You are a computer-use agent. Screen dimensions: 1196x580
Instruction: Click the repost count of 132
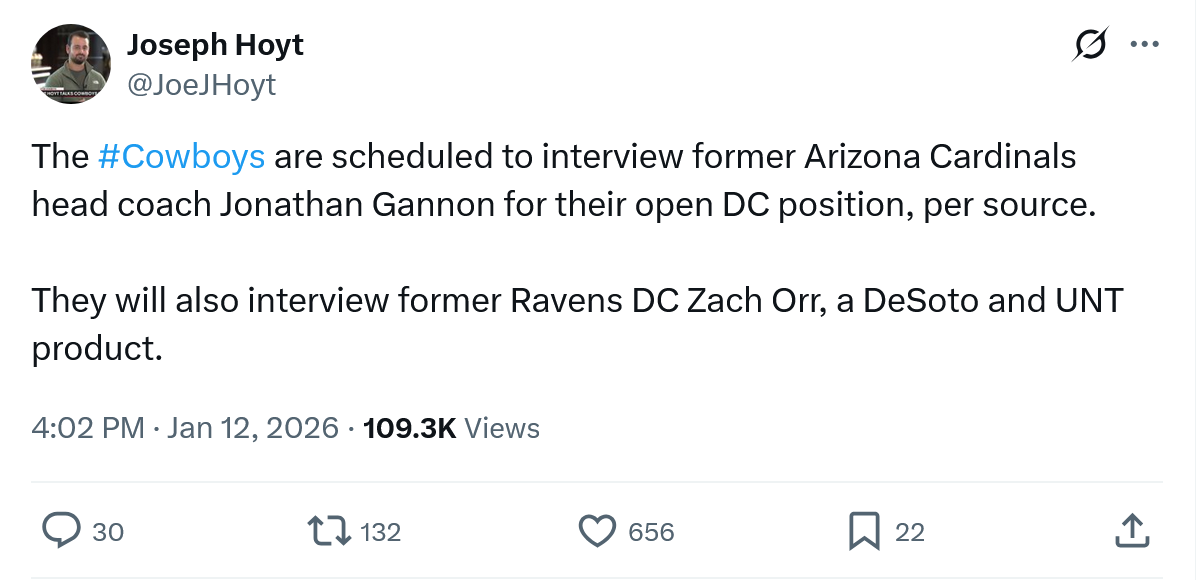(x=380, y=532)
